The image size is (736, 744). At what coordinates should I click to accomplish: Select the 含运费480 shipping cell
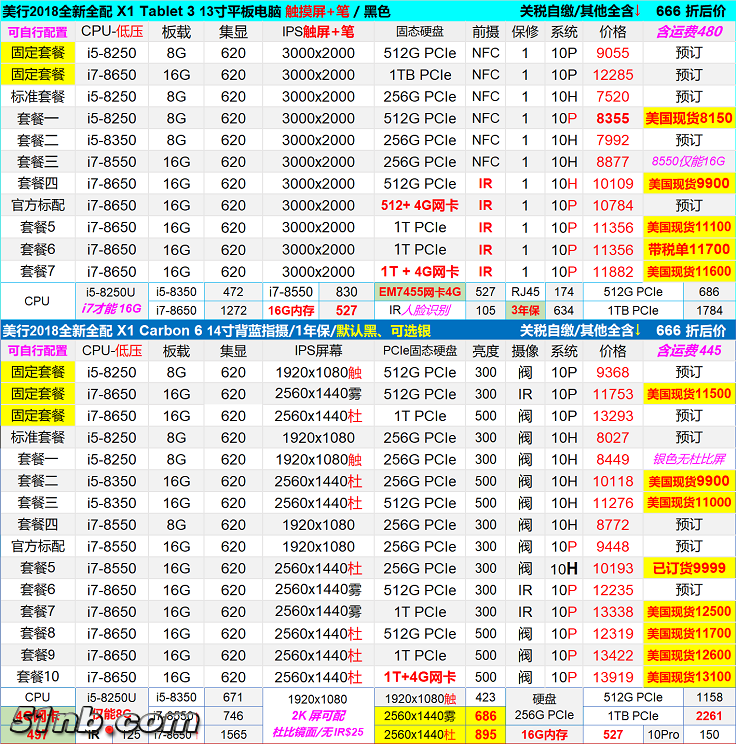pyautogui.click(x=688, y=31)
